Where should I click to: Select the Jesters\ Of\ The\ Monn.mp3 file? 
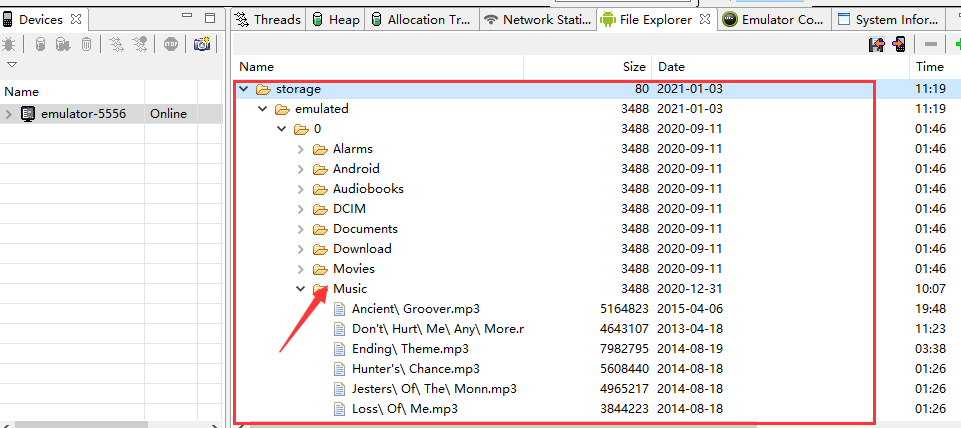click(x=434, y=389)
